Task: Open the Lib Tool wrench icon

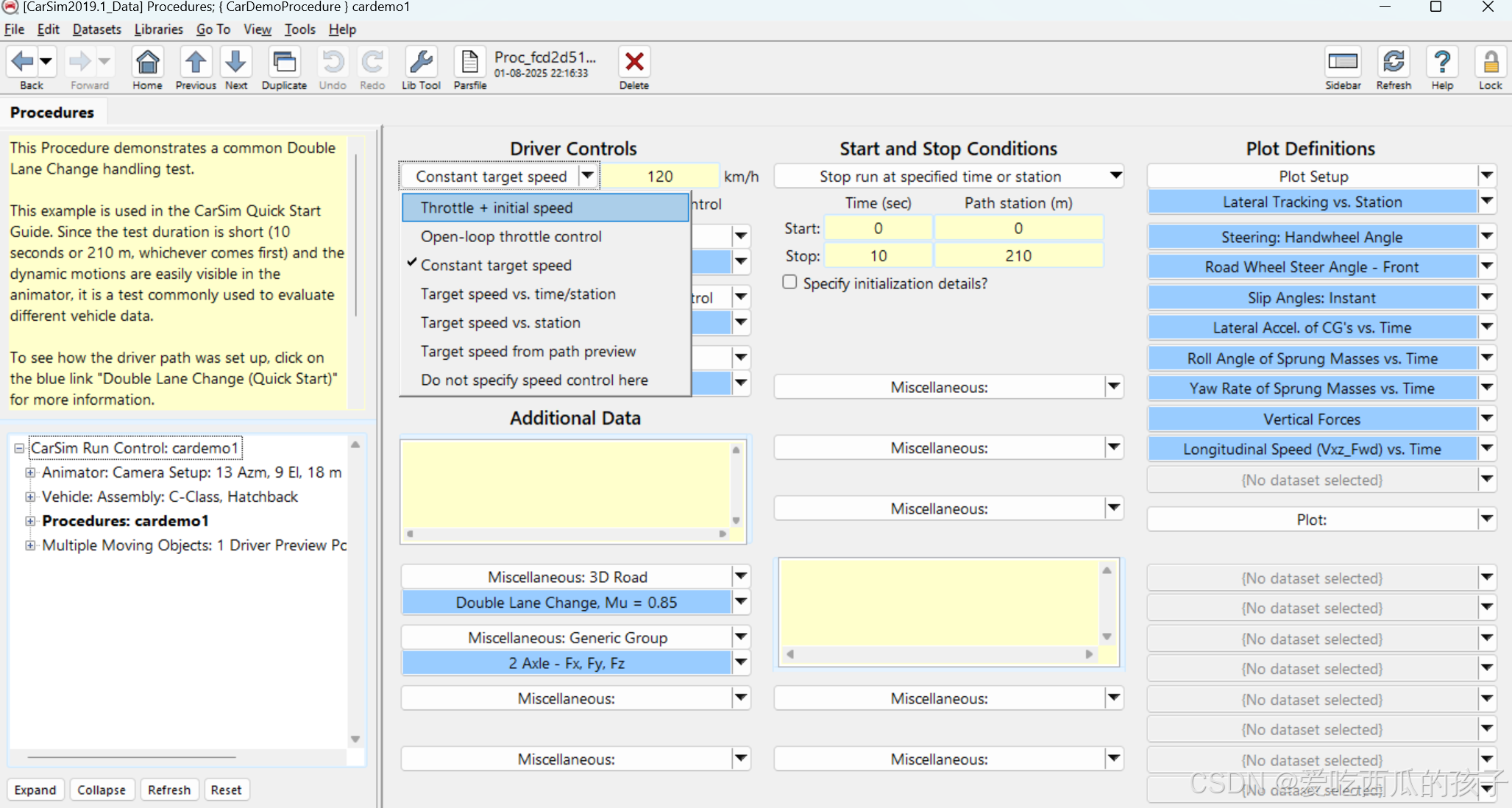Action: click(x=421, y=63)
